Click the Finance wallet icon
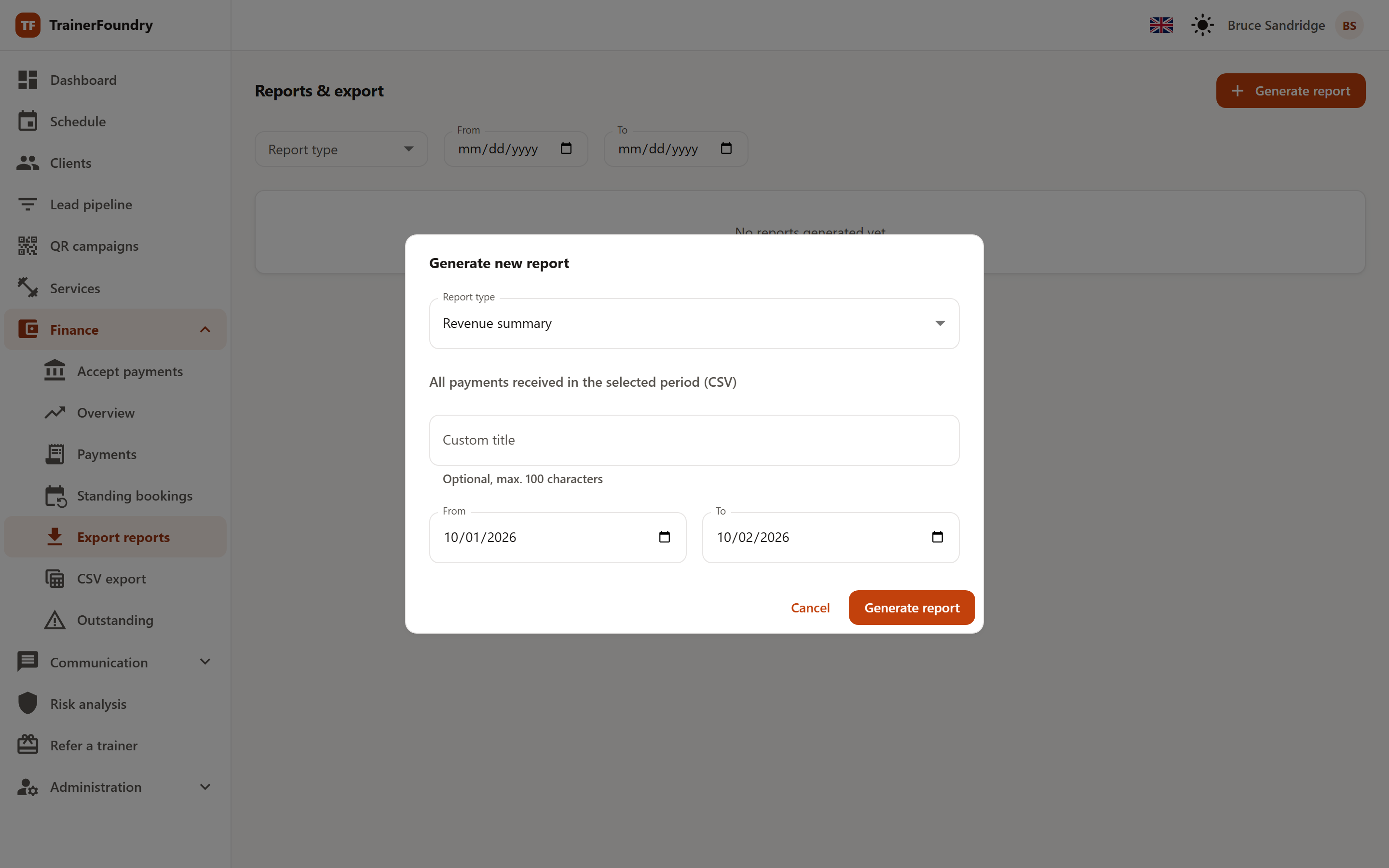This screenshot has height=868, width=1389. tap(27, 329)
